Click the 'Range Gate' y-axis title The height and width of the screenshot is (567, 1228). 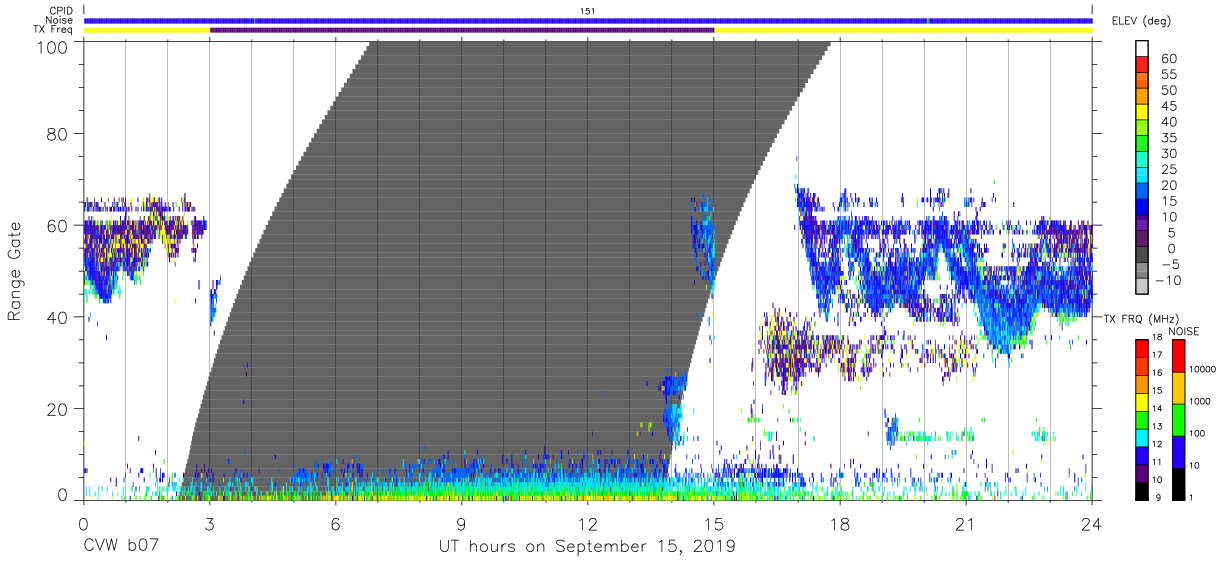(15, 271)
